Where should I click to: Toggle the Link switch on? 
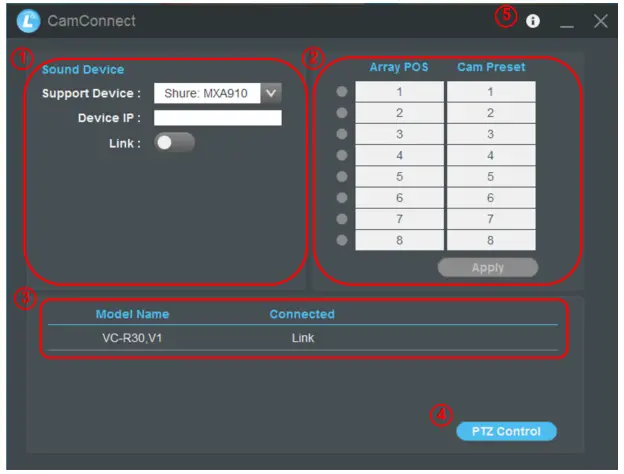174,142
